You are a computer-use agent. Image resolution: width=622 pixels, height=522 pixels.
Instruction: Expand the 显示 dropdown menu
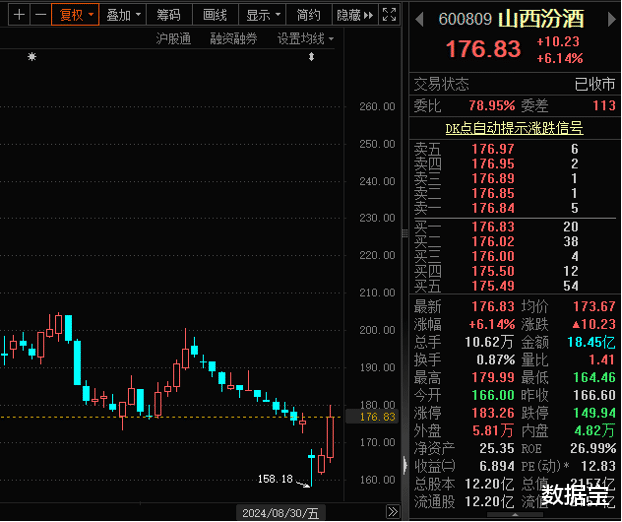pyautogui.click(x=262, y=15)
